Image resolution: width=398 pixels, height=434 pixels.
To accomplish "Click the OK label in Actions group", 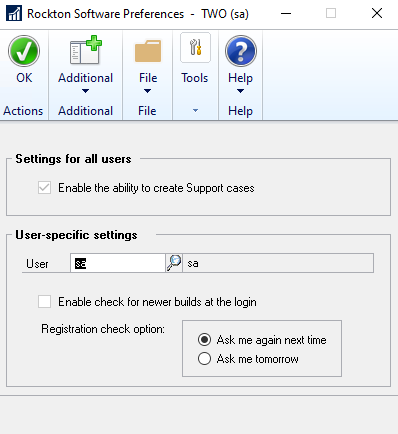I will point(24,78).
